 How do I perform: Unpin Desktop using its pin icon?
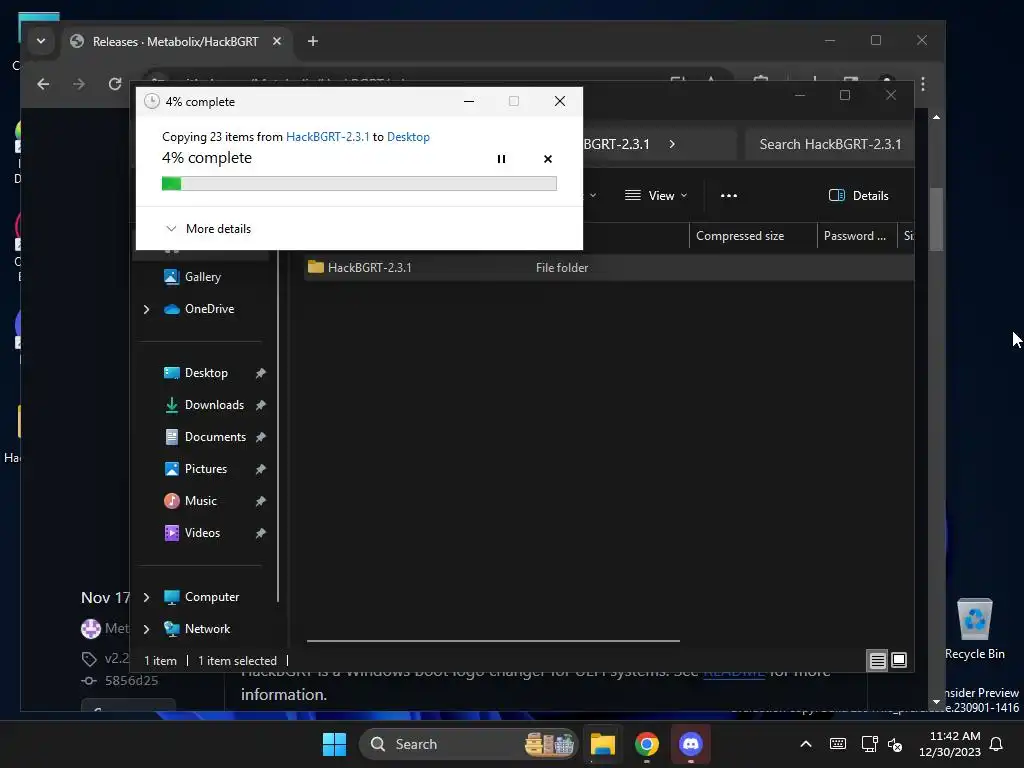pos(261,373)
